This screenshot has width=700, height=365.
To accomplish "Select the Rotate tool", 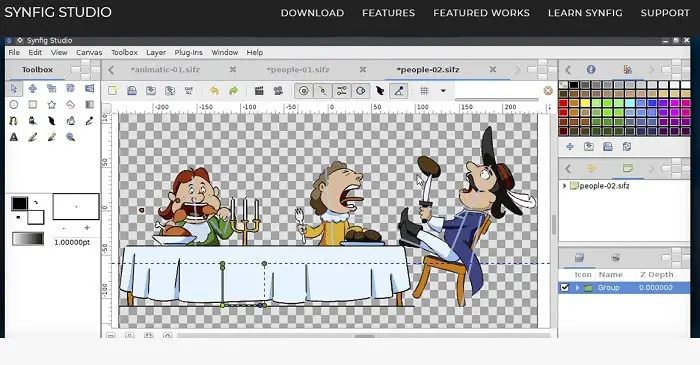I will [x=71, y=88].
